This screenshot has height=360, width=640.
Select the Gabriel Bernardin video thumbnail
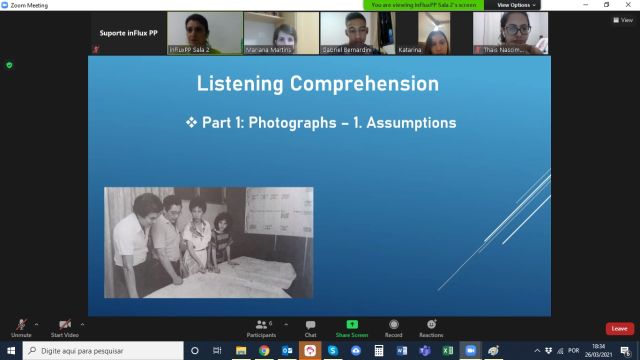pyautogui.click(x=358, y=33)
